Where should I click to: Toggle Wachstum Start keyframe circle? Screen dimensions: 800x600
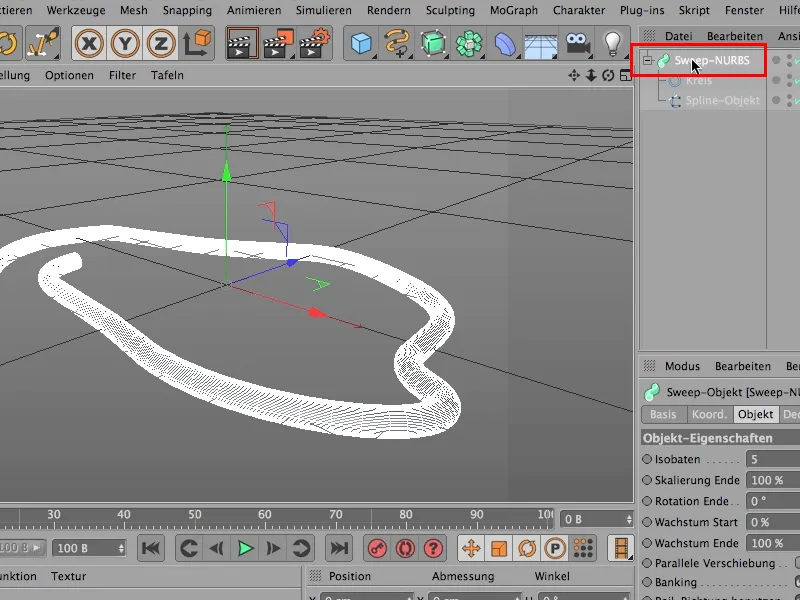647,522
